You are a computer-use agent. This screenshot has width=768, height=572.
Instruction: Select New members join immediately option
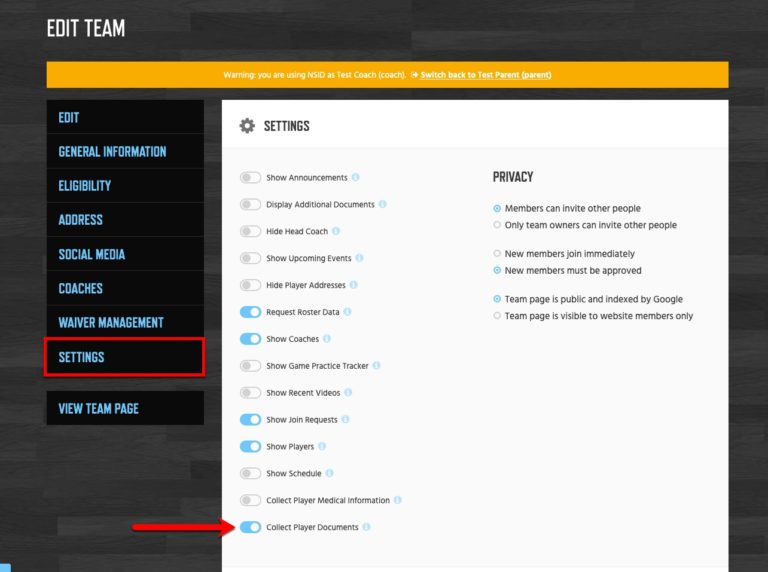(497, 254)
